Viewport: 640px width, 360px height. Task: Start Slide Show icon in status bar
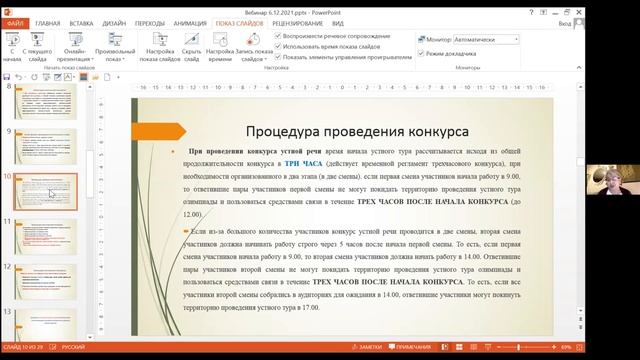pyautogui.click(x=488, y=347)
